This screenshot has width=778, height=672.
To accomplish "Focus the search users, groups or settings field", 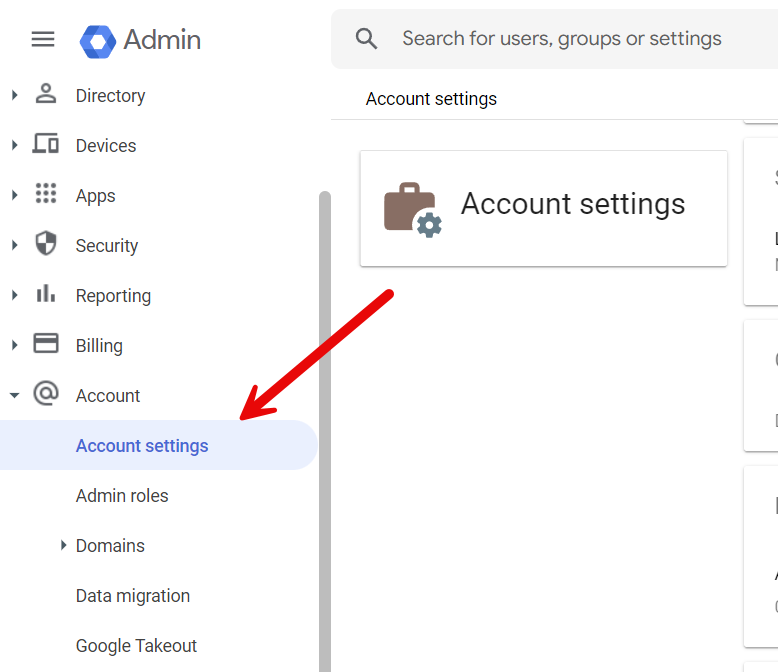I will [x=570, y=39].
